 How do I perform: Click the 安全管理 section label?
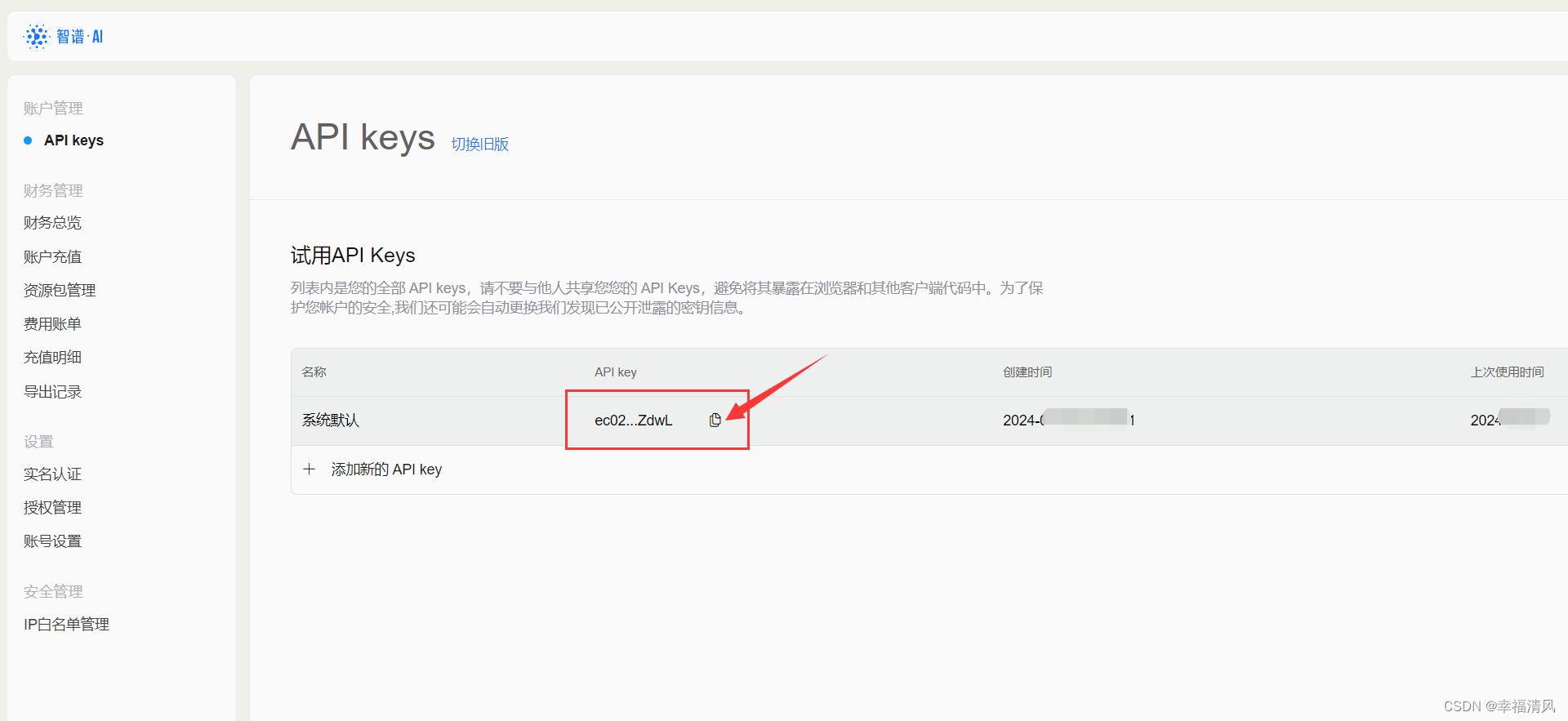click(53, 592)
